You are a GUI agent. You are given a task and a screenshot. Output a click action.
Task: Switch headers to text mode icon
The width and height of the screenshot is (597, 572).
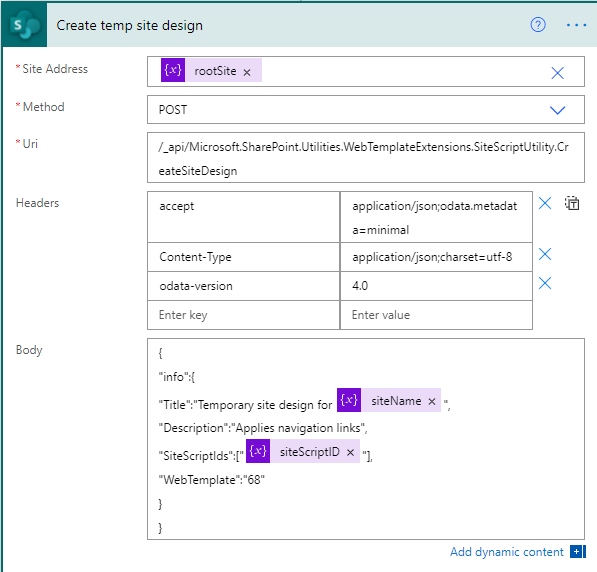(572, 203)
